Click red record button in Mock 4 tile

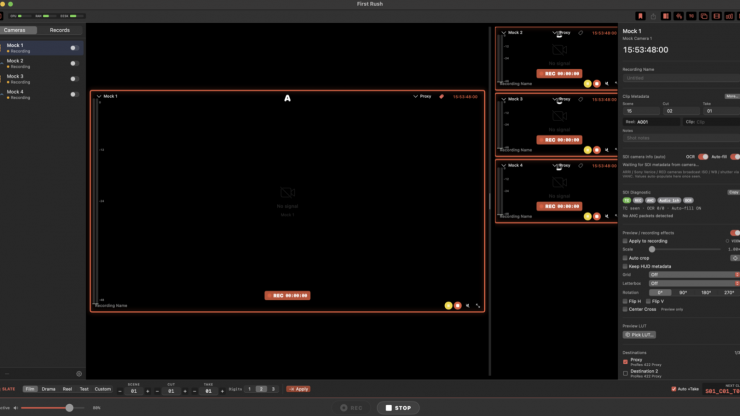pyautogui.click(x=597, y=216)
